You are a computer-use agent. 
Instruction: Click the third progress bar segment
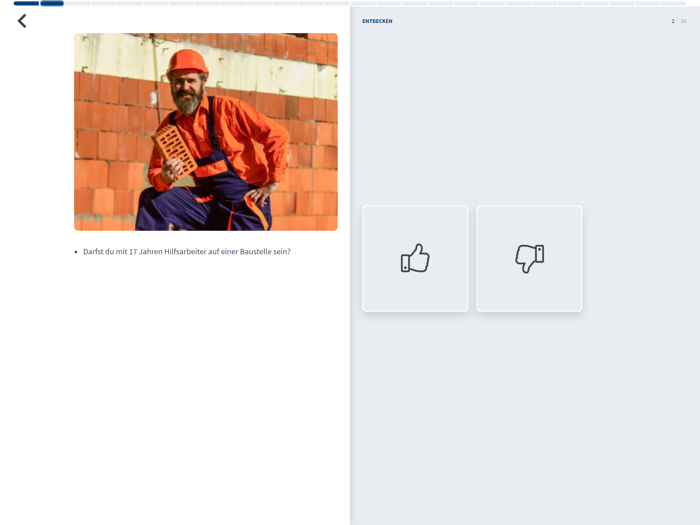pyautogui.click(x=78, y=3)
